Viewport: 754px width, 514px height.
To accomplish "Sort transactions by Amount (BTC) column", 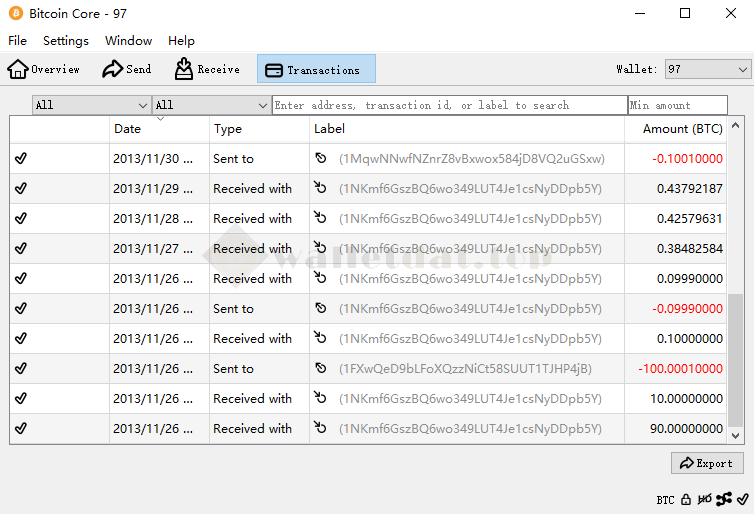I will (x=682, y=129).
